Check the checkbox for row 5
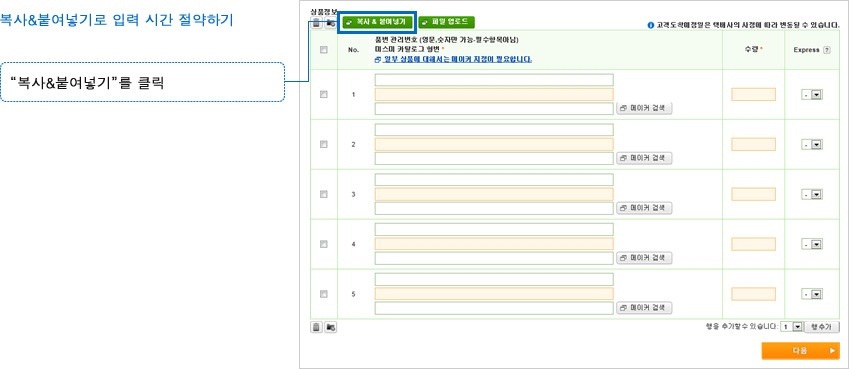This screenshot has width=849, height=369. [x=324, y=294]
